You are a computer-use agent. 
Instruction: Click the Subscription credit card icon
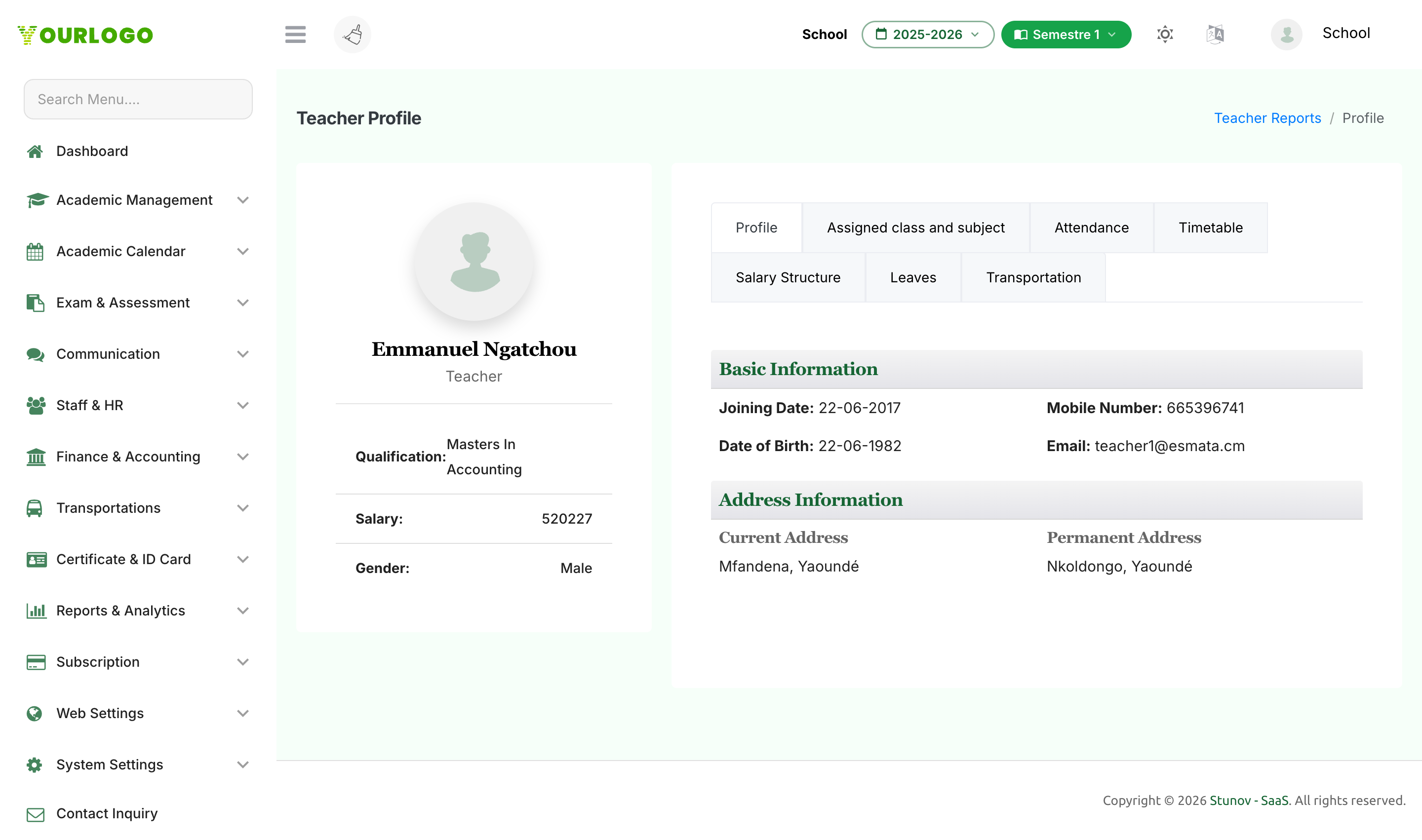coord(36,662)
